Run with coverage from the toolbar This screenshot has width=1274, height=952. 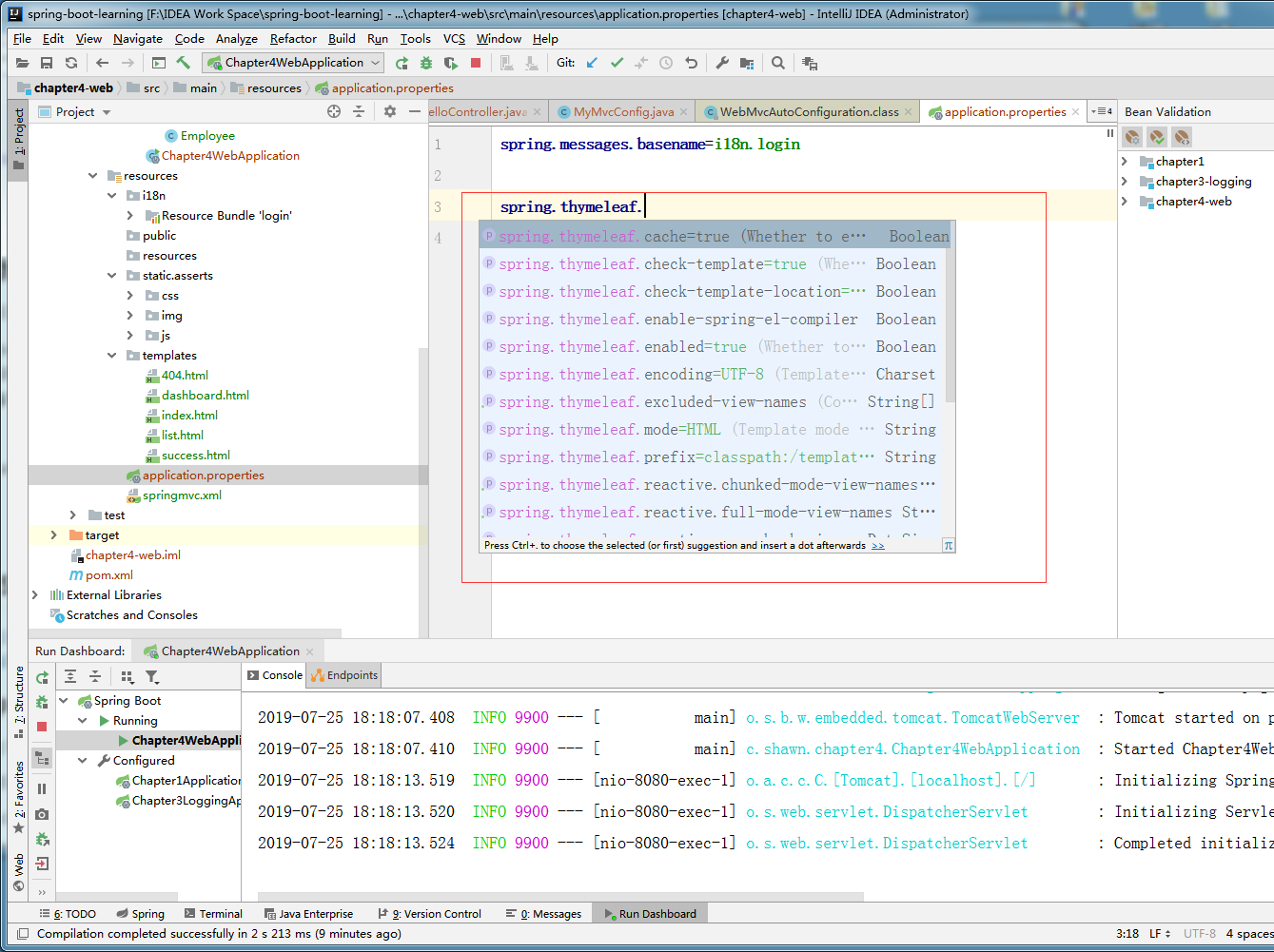[x=452, y=63]
